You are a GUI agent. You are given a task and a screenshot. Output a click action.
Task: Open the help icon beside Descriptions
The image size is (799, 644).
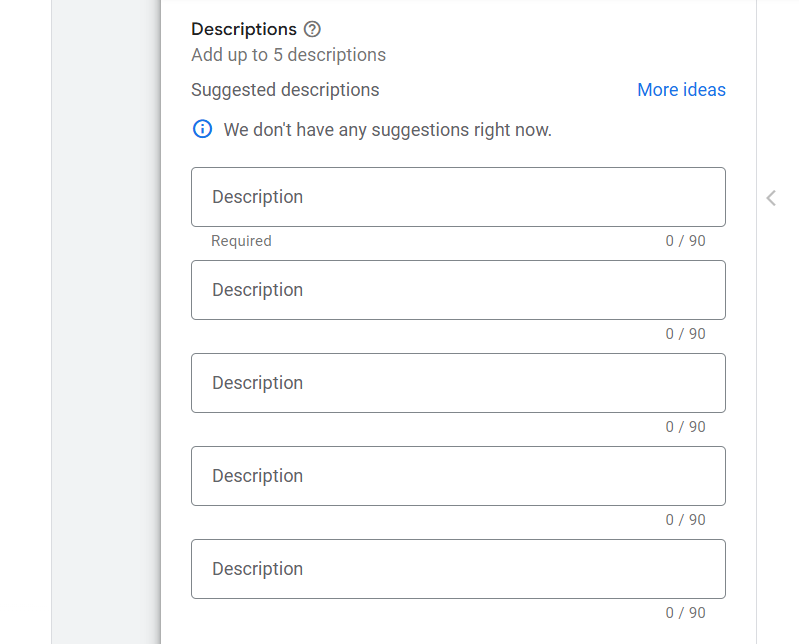(312, 29)
